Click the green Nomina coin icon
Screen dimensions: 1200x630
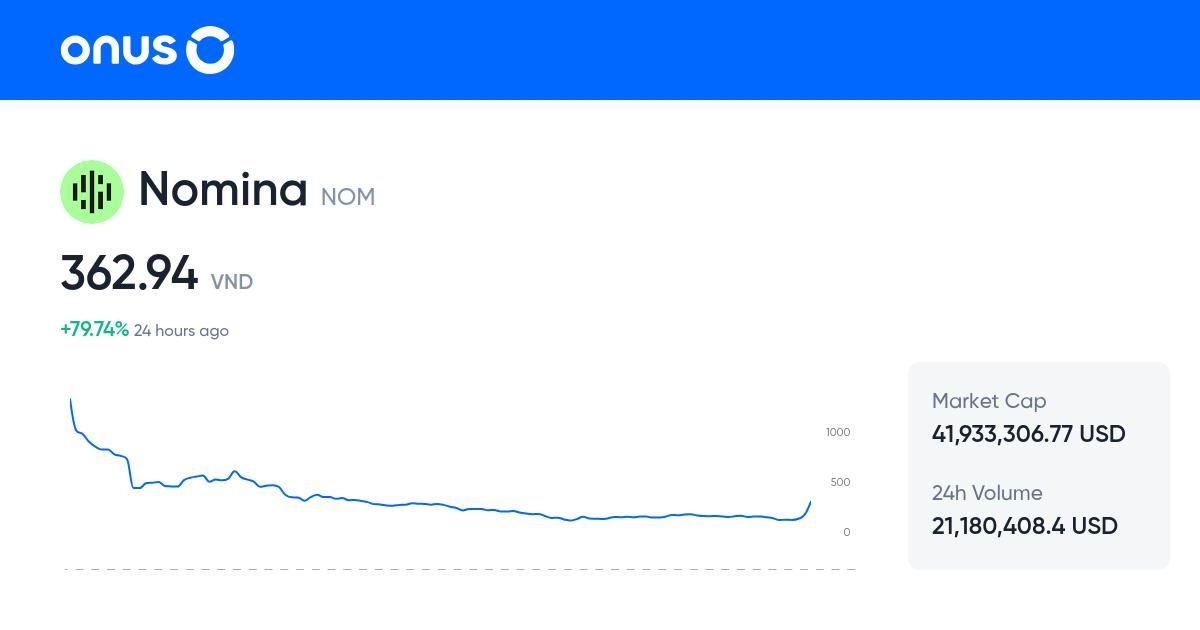pyautogui.click(x=92, y=191)
